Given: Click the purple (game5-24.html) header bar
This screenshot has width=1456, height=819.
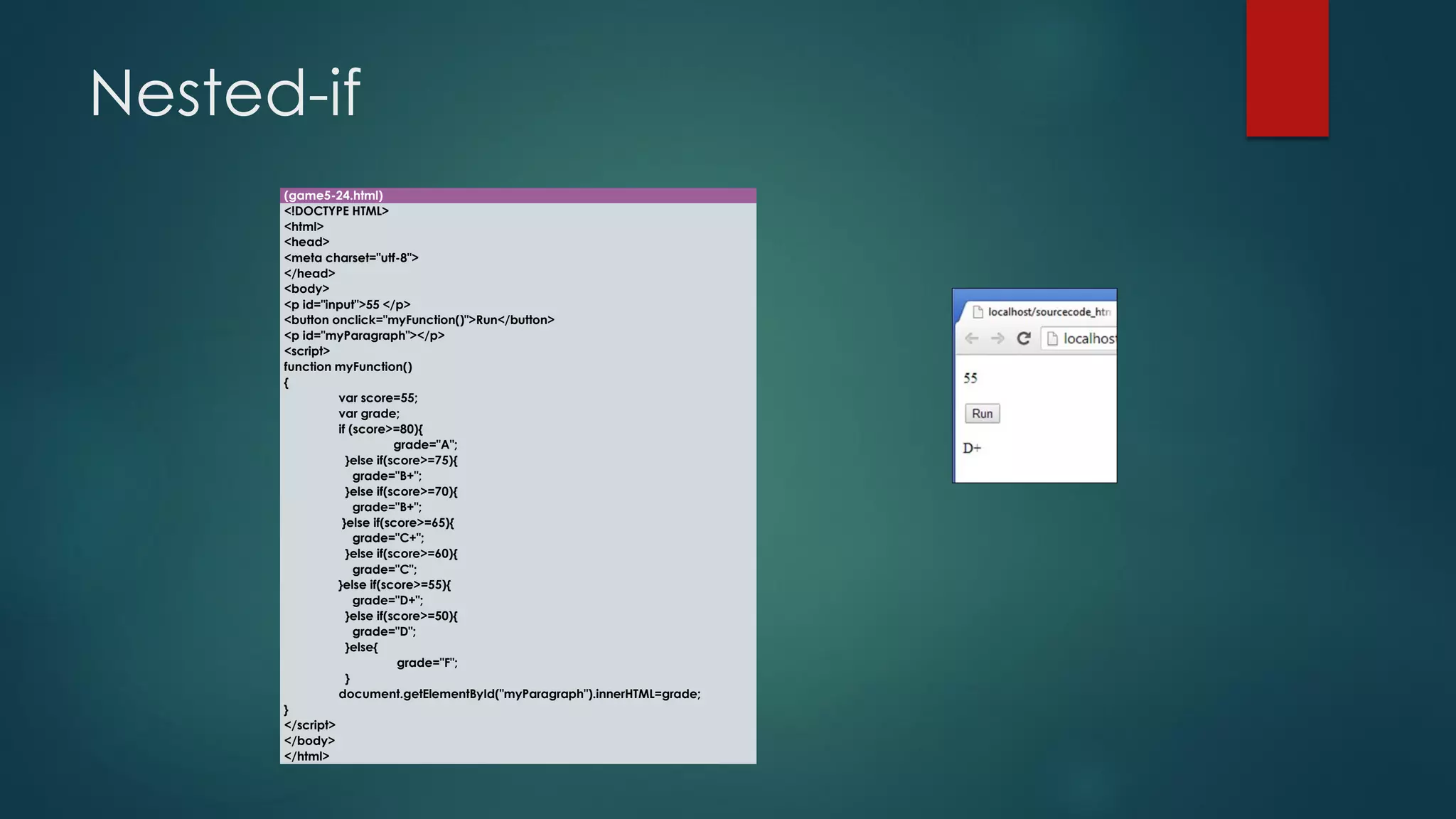Looking at the screenshot, I should 518,196.
